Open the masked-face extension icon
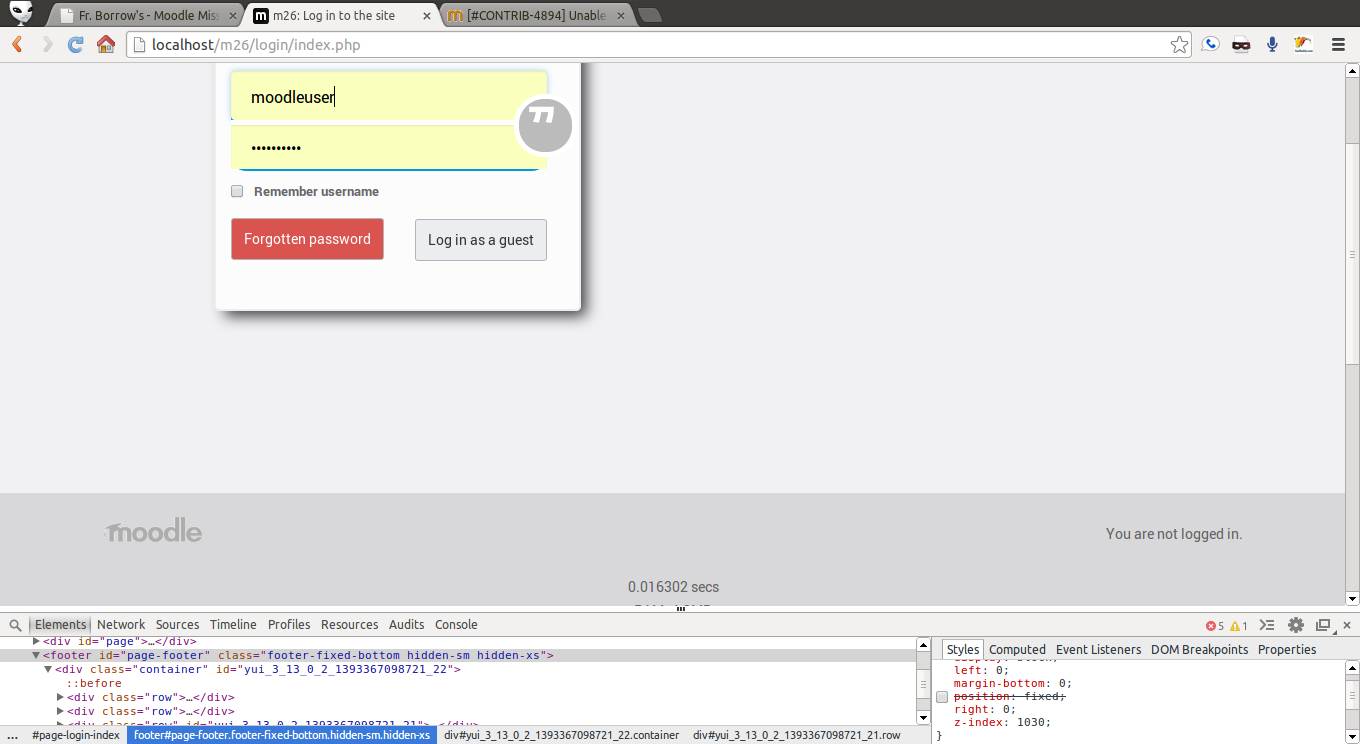1360x744 pixels. click(x=1241, y=44)
